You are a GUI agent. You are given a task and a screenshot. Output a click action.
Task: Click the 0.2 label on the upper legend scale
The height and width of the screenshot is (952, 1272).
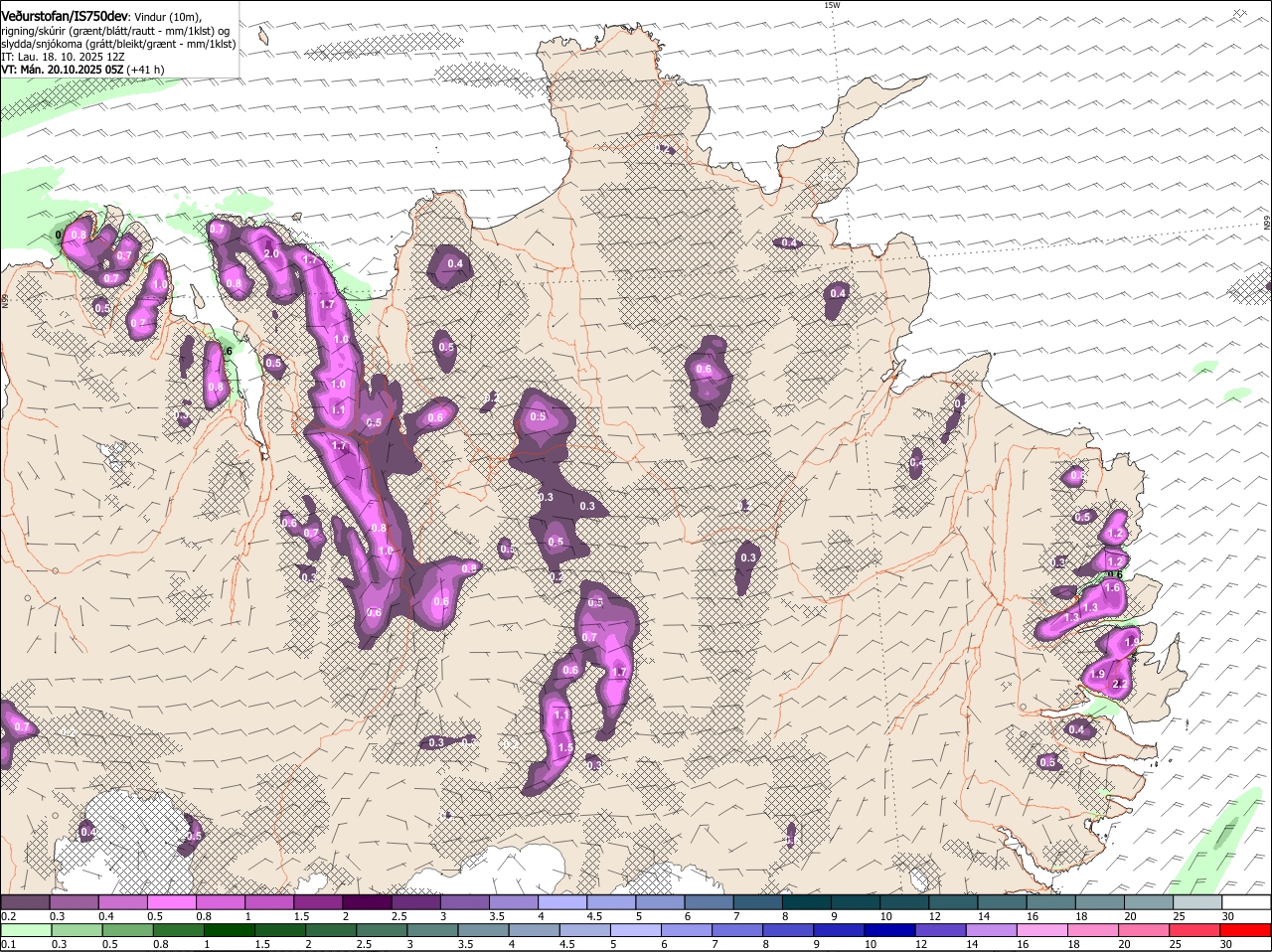tap(8, 916)
